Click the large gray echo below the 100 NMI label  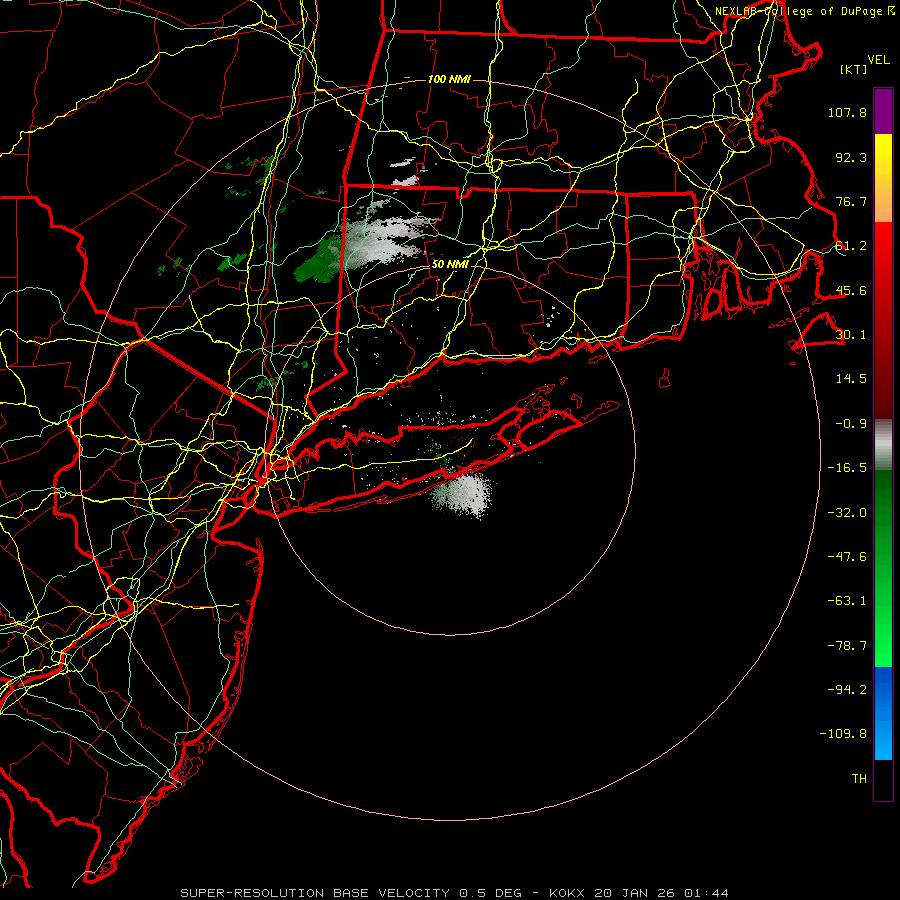[385, 238]
